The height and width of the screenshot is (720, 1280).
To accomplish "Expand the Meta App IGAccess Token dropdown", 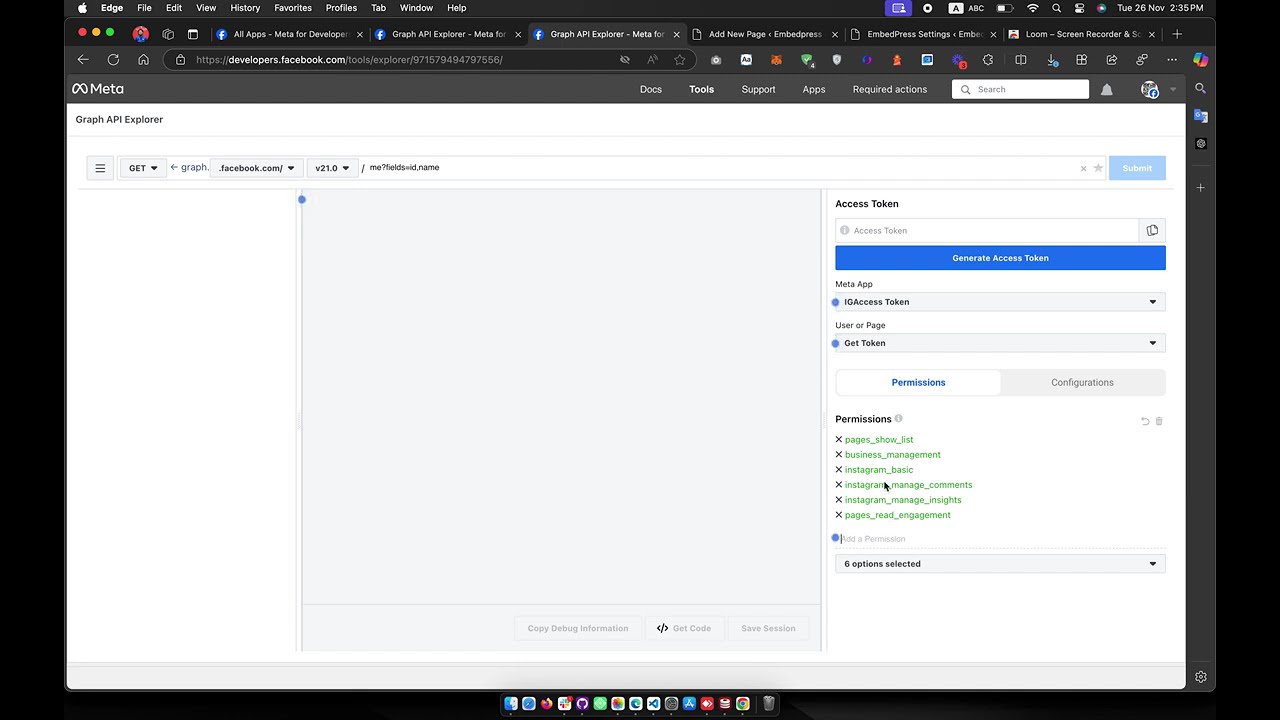I will (1000, 302).
